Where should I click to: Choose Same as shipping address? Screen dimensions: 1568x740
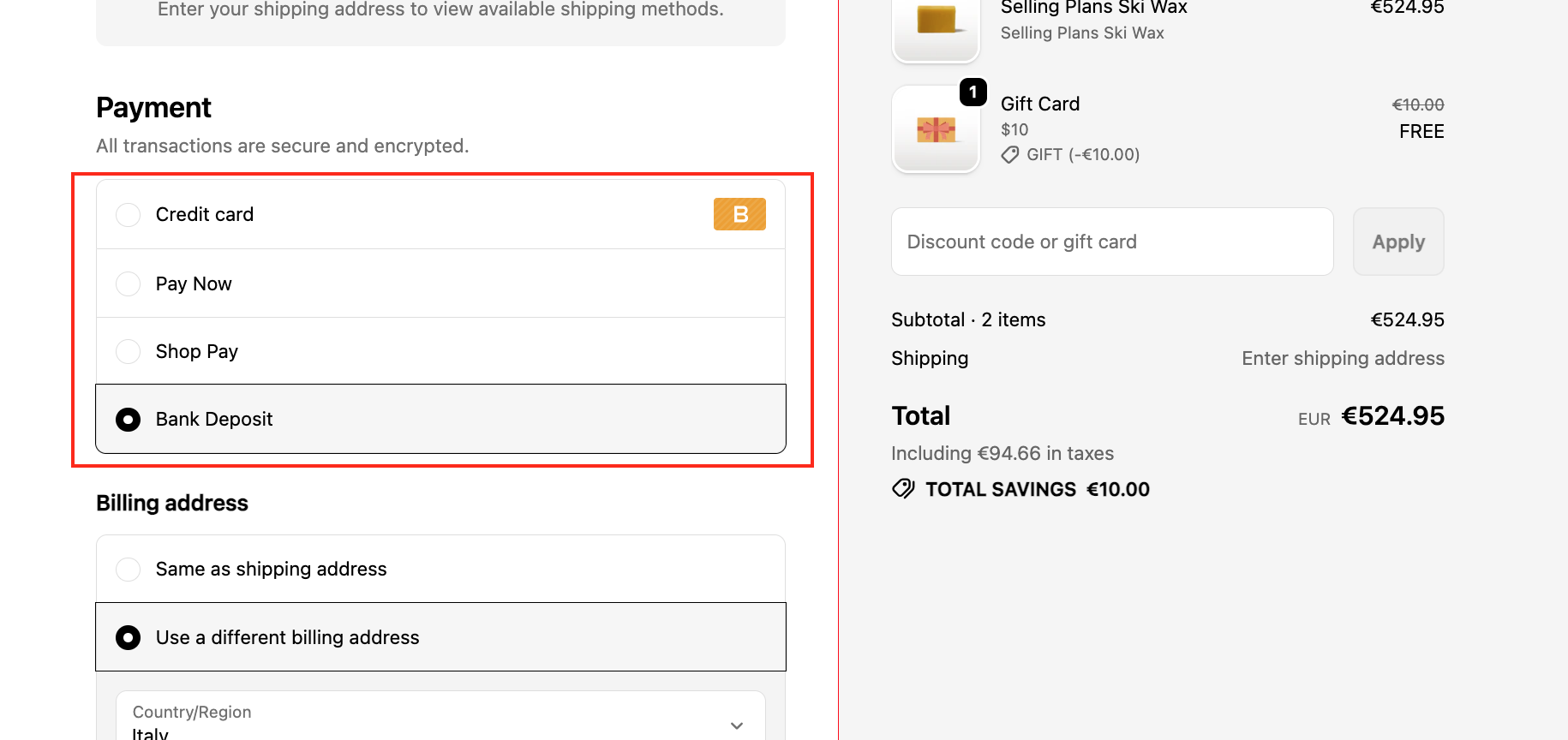tap(129, 569)
